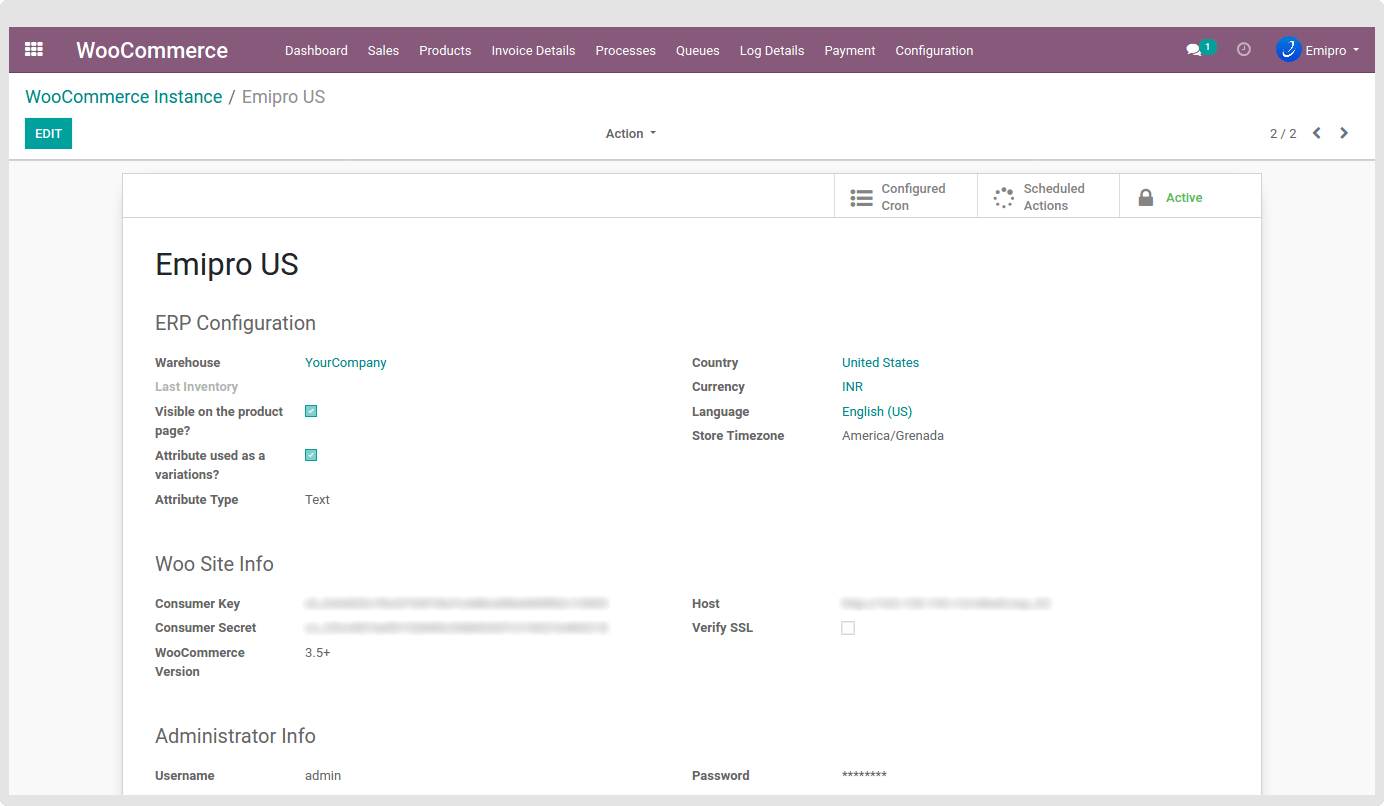Click the blurred Host URL value

pyautogui.click(x=946, y=604)
